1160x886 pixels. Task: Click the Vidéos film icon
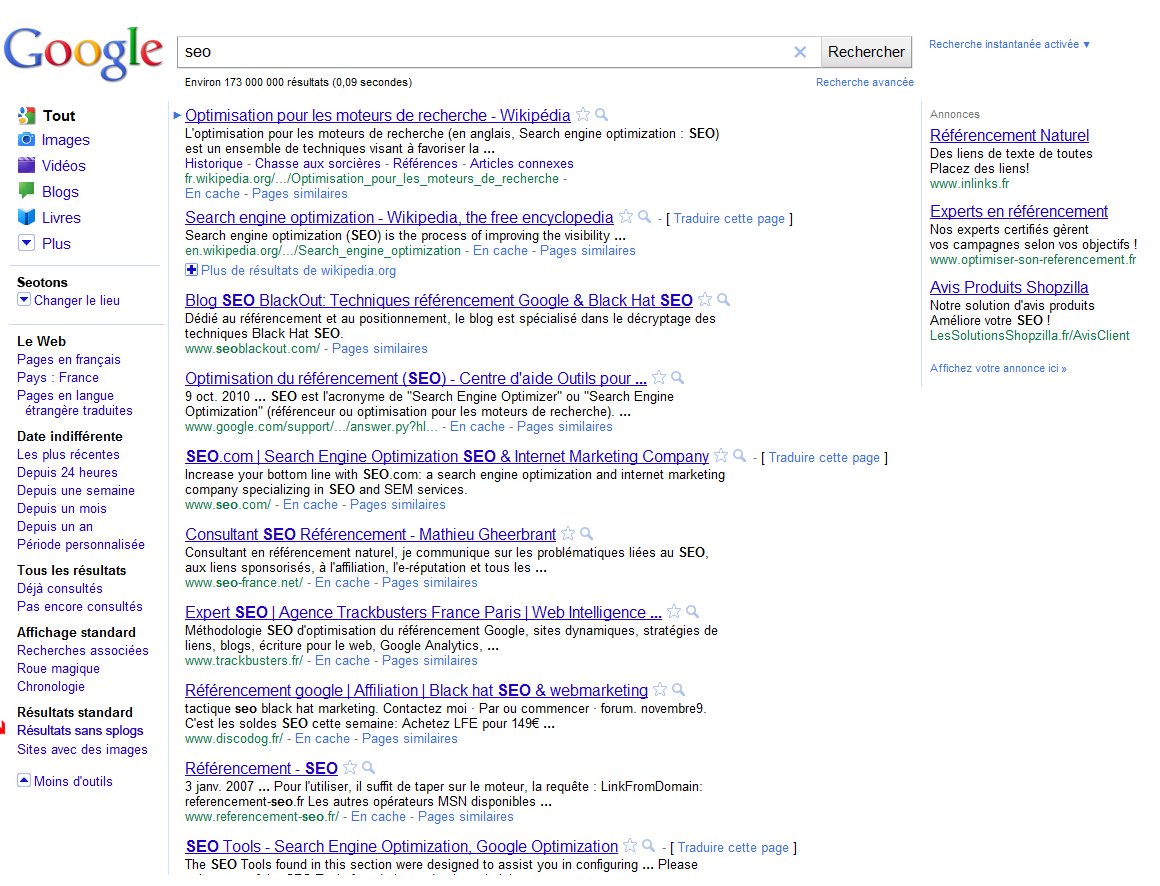27,165
